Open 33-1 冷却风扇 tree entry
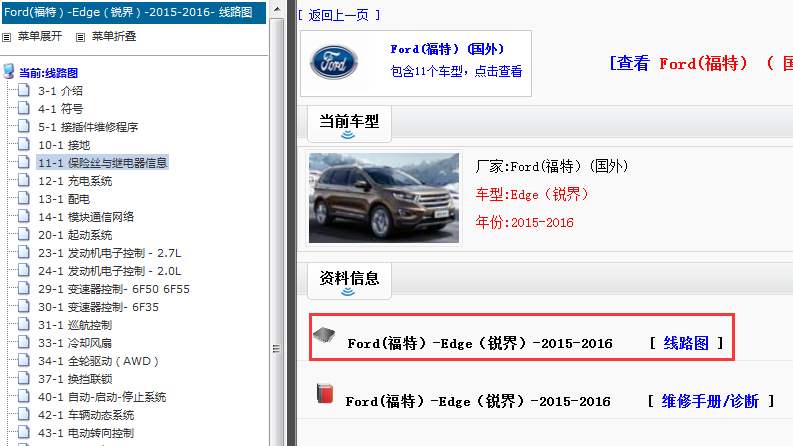793x446 pixels. [x=75, y=343]
